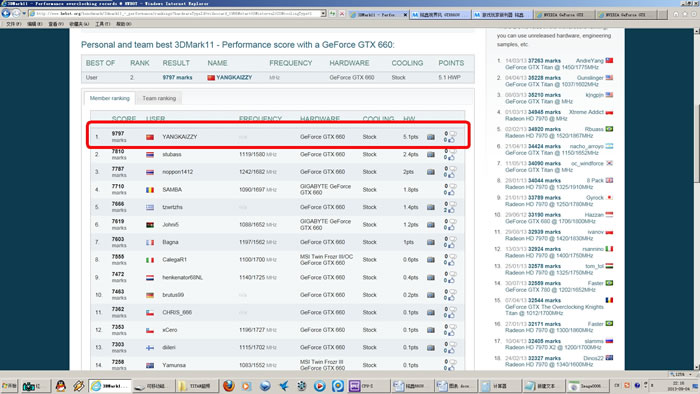This screenshot has width=700, height=394.
Task: Open second NVIDIA GeForce browser tab
Action: [625, 15]
